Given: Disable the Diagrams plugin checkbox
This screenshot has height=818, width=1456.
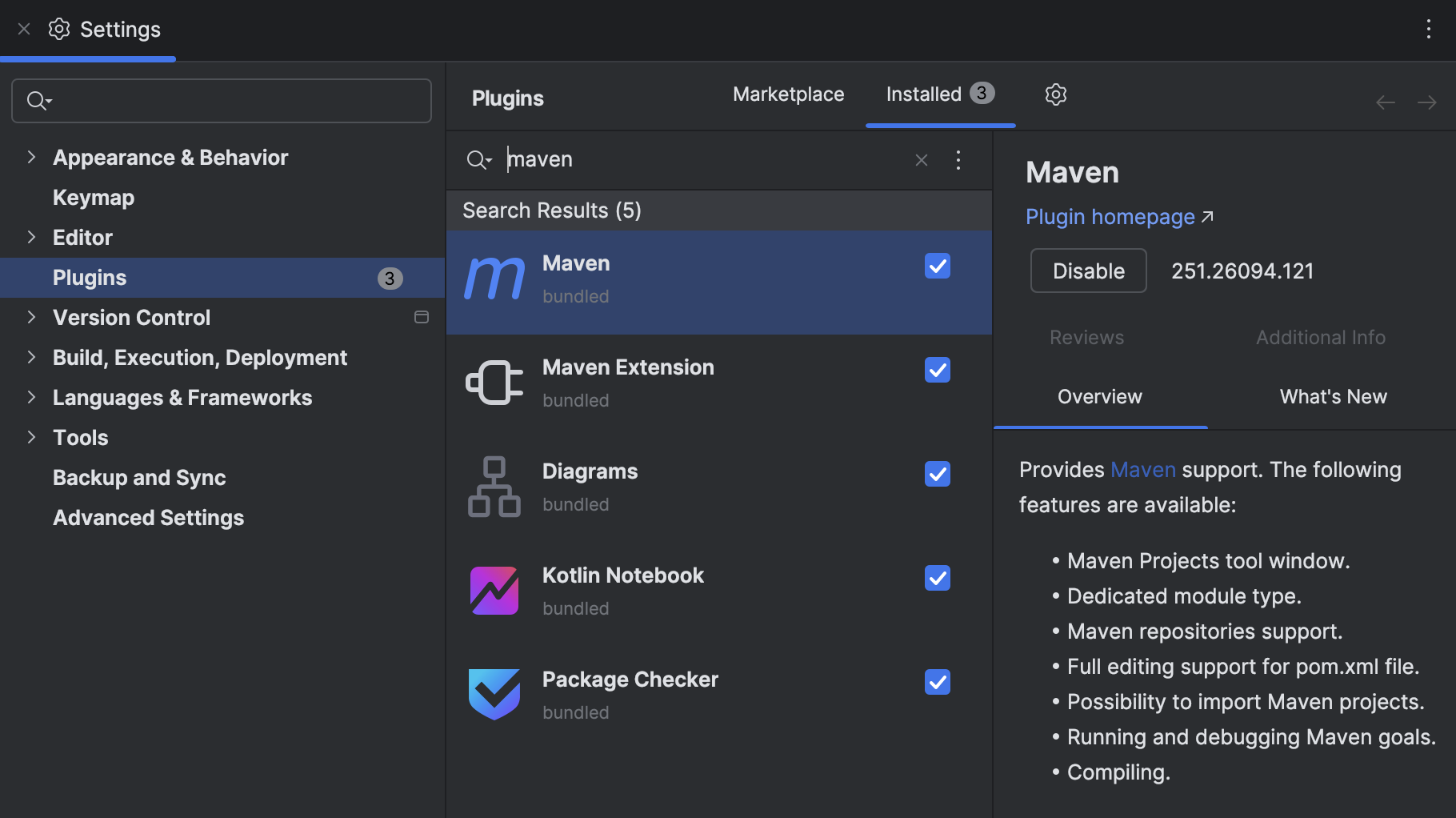Looking at the screenshot, I should click(x=937, y=474).
